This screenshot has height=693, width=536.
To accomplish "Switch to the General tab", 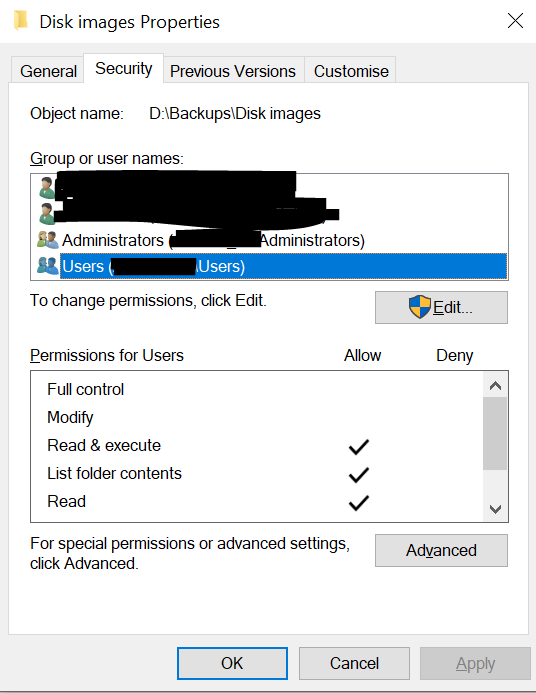I will coord(48,71).
